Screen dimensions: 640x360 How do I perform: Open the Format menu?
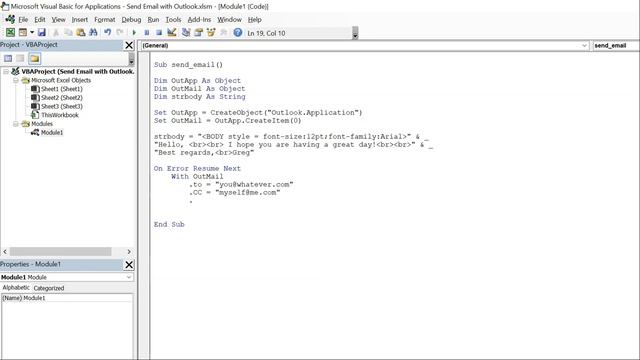pos(104,20)
